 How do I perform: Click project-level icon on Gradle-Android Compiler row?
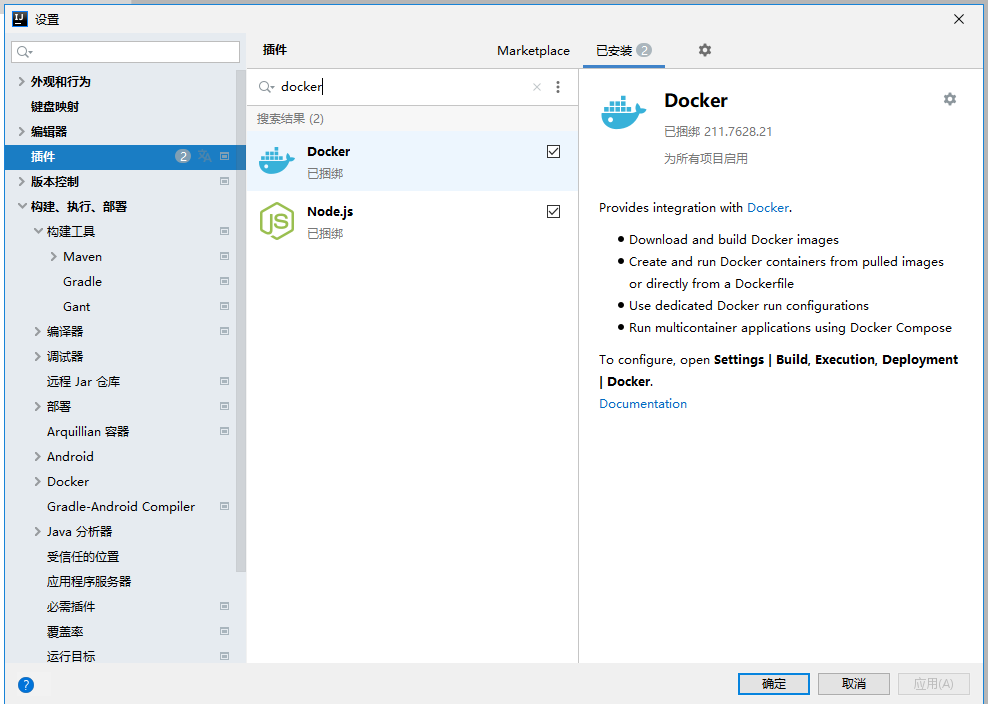[224, 506]
